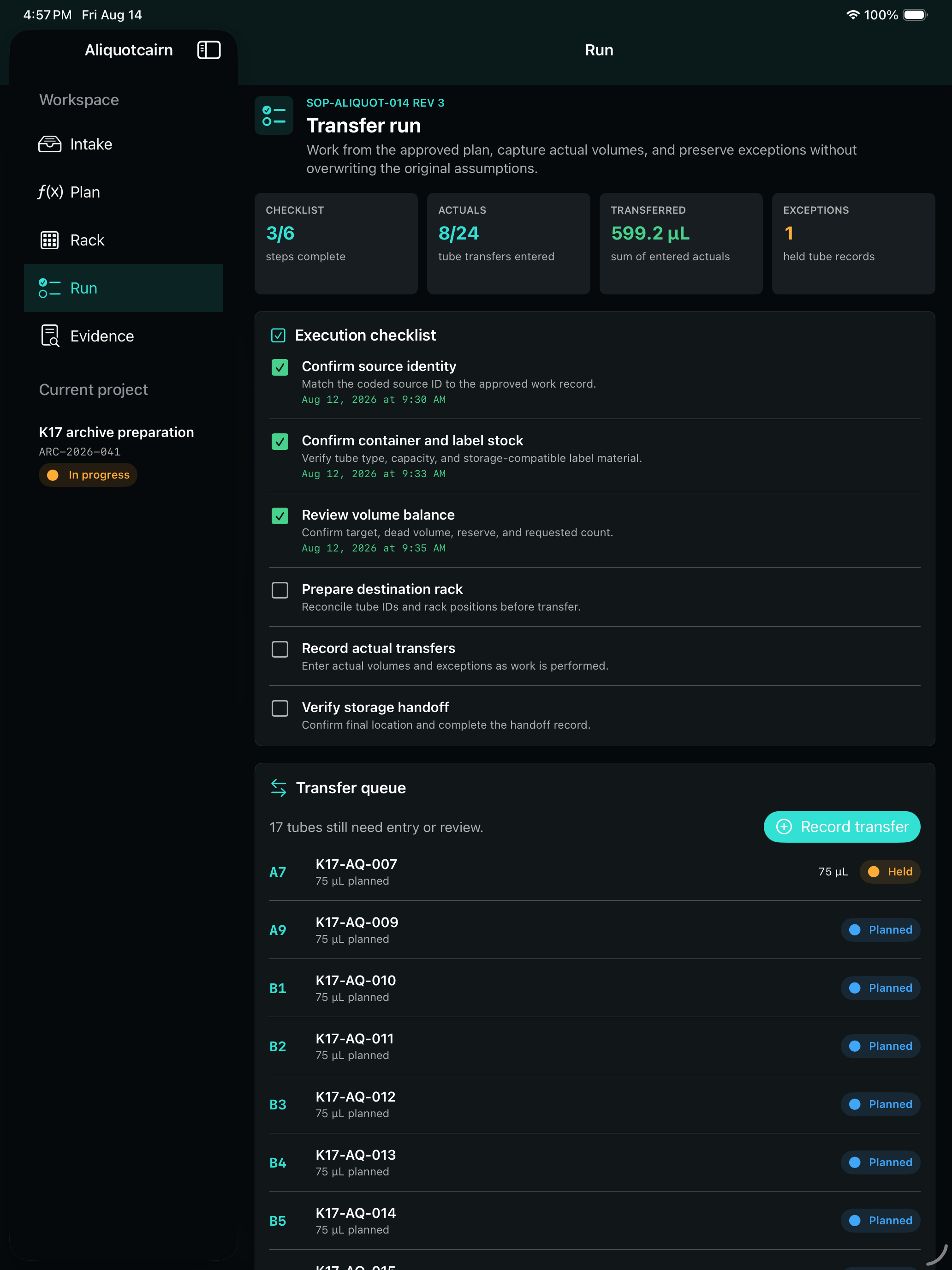Image resolution: width=952 pixels, height=1270 pixels.
Task: Click the 4:57 PM status bar clock
Action: [48, 15]
